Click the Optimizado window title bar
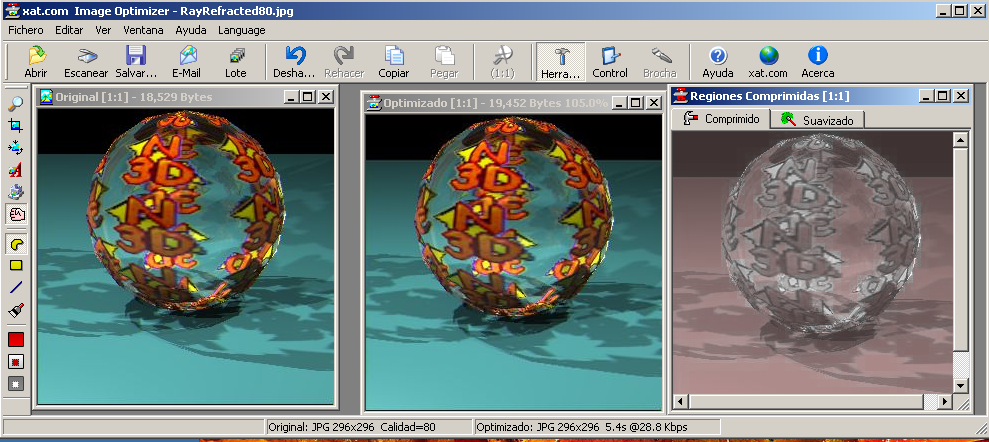989x442 pixels. tap(514, 103)
